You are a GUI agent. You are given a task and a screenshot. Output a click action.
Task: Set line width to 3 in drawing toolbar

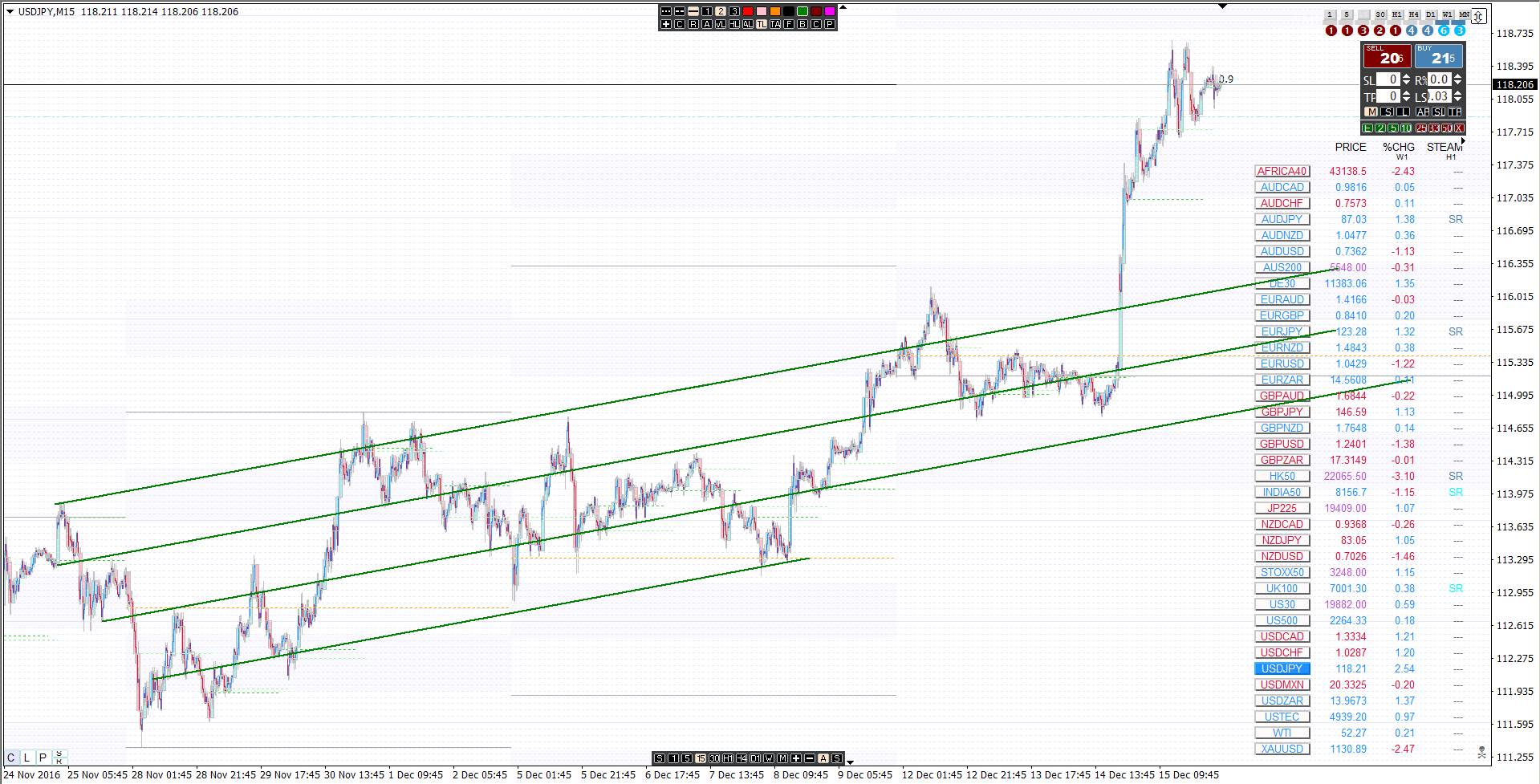pyautogui.click(x=734, y=11)
